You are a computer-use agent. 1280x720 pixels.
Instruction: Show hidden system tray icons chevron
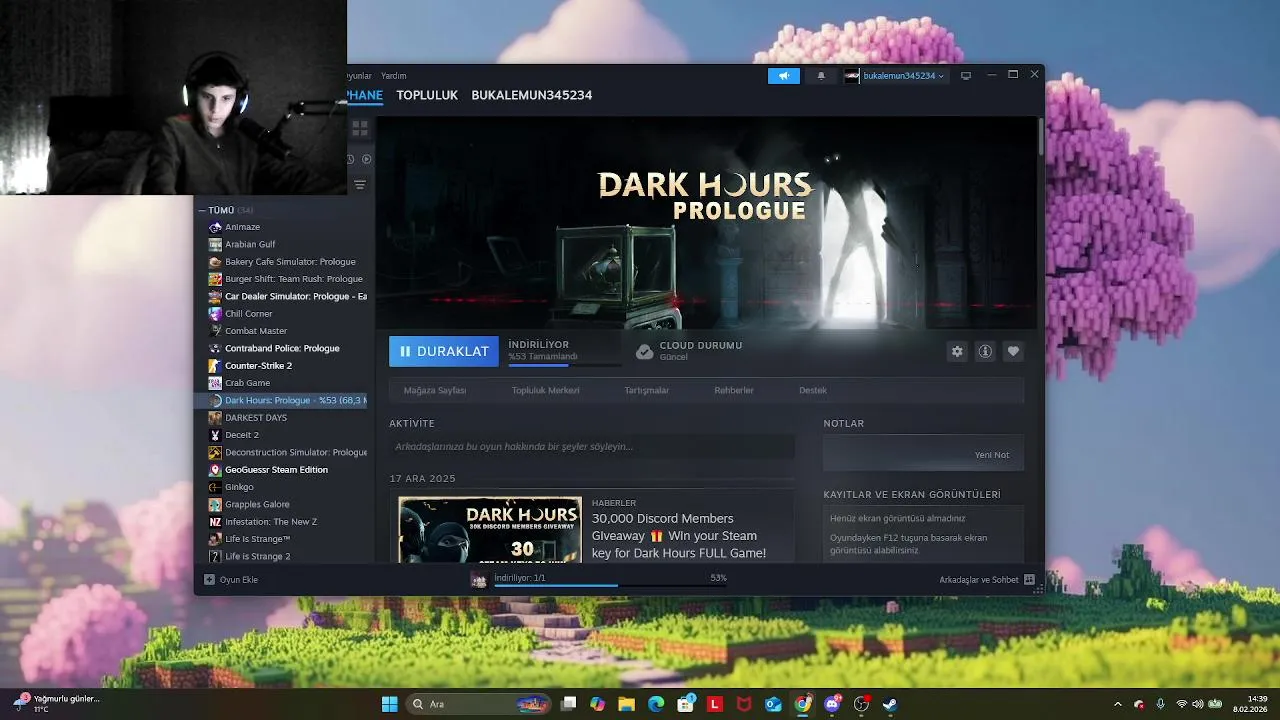(1118, 704)
